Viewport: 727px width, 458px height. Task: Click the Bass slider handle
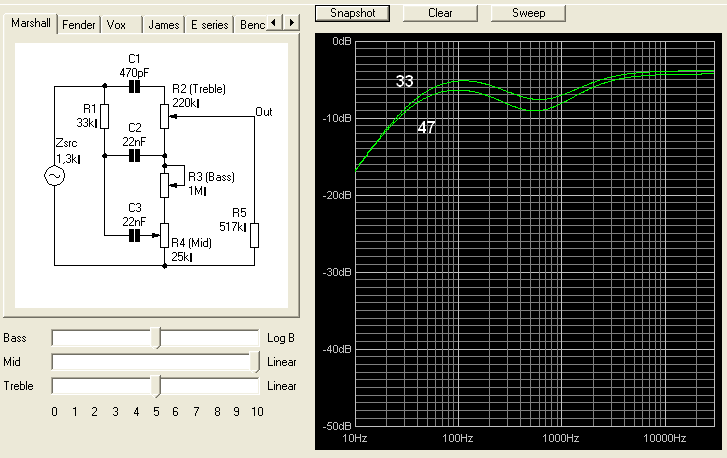[156, 337]
